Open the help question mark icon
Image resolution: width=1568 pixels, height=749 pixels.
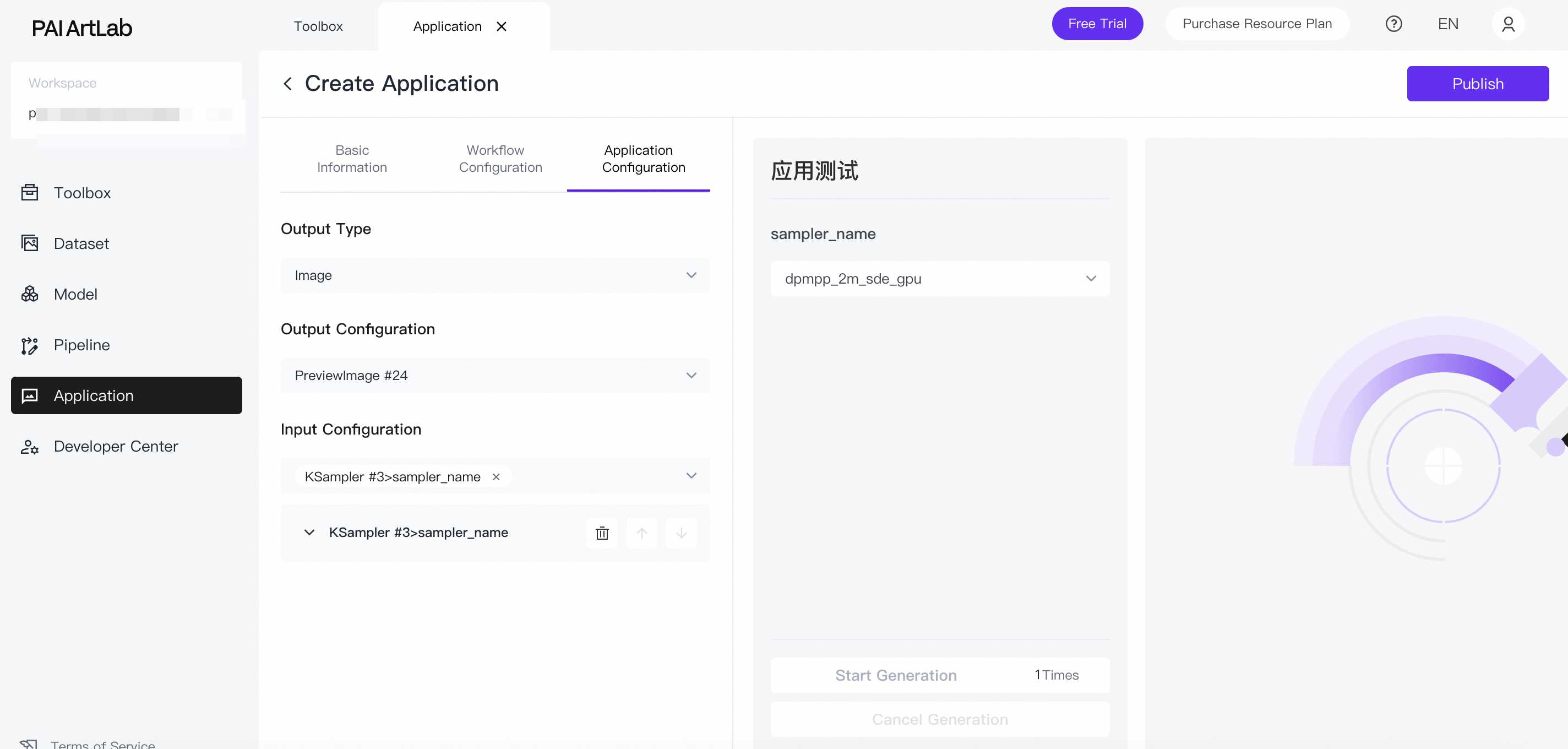[1393, 24]
